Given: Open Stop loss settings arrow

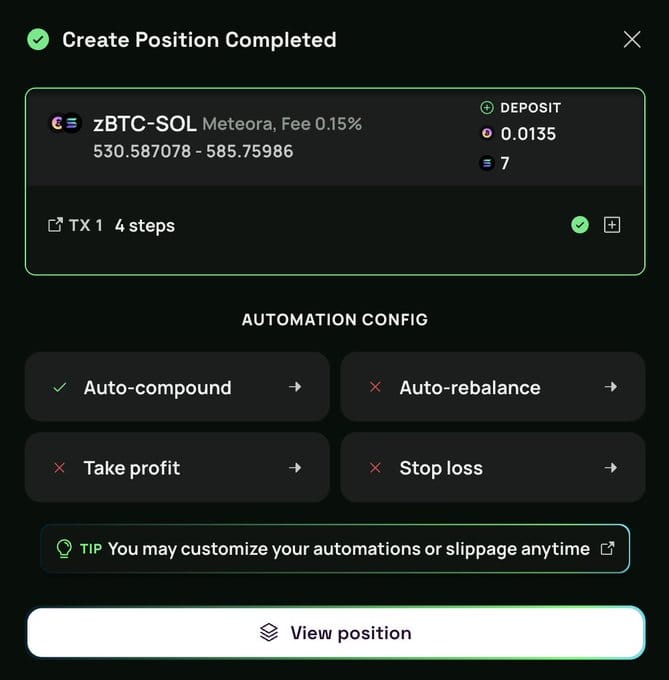Looking at the screenshot, I should click(x=611, y=468).
